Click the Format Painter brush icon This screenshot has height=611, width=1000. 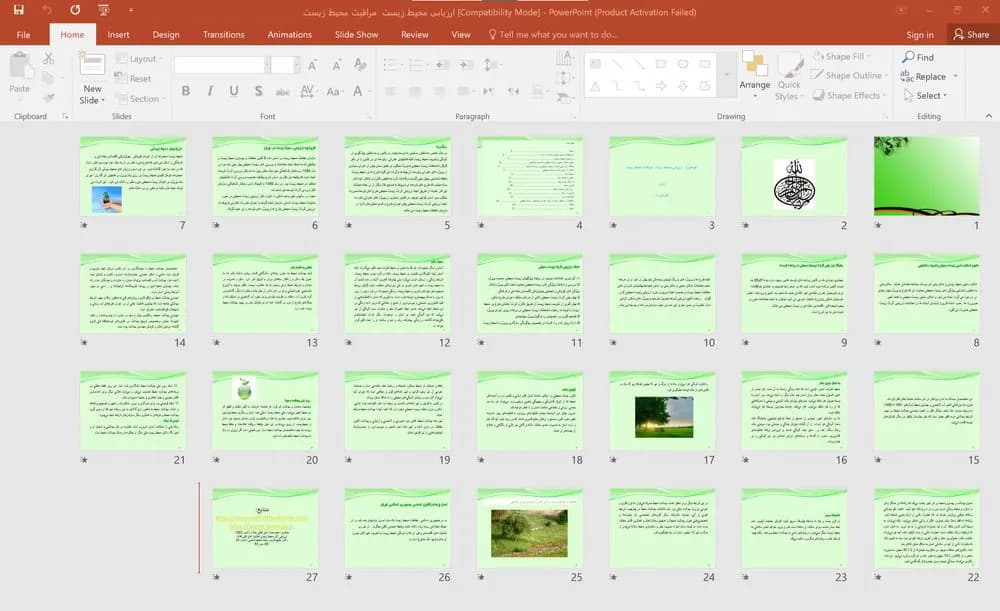pos(48,97)
